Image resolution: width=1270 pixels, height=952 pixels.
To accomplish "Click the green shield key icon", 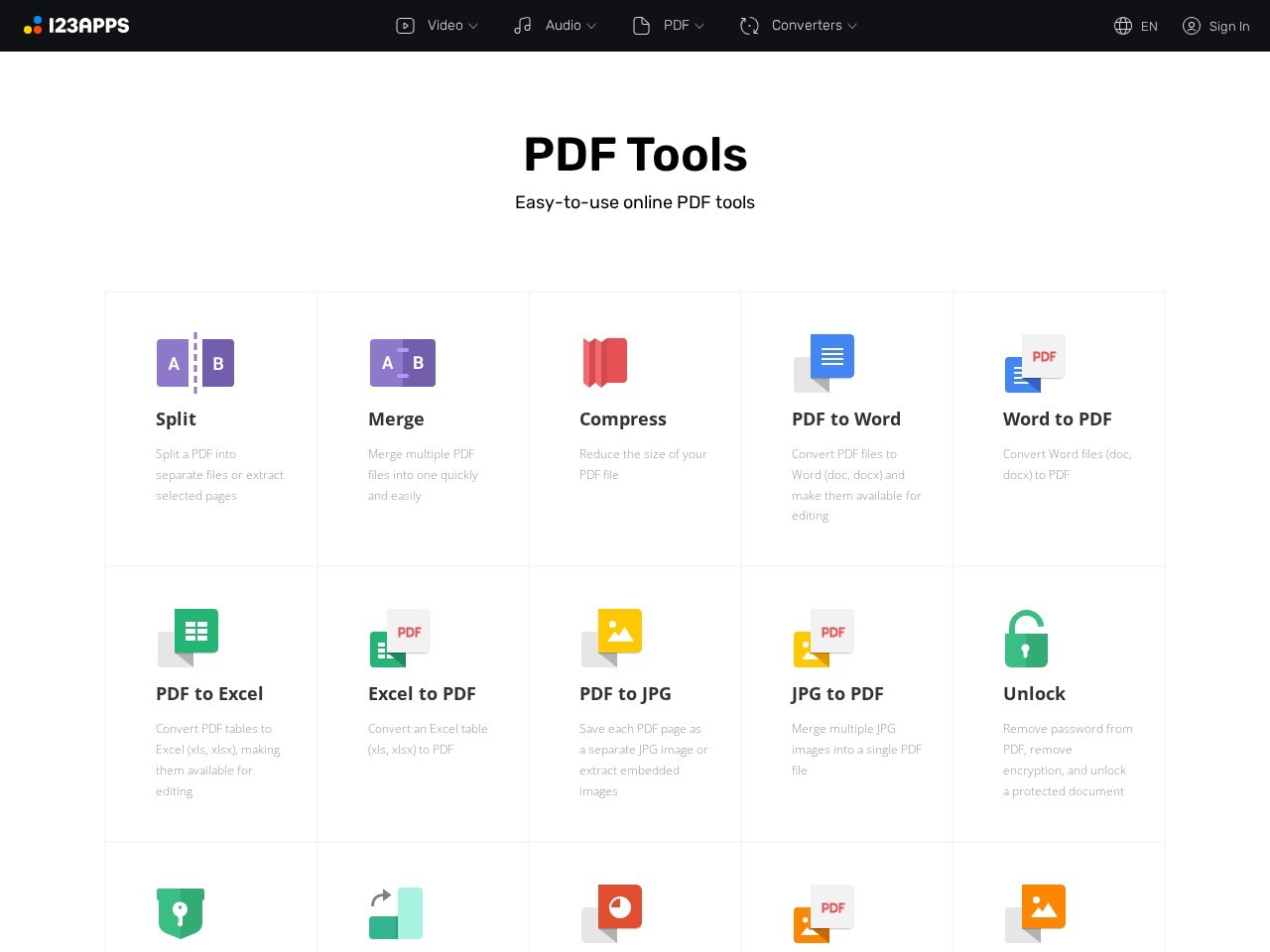I will pyautogui.click(x=181, y=913).
